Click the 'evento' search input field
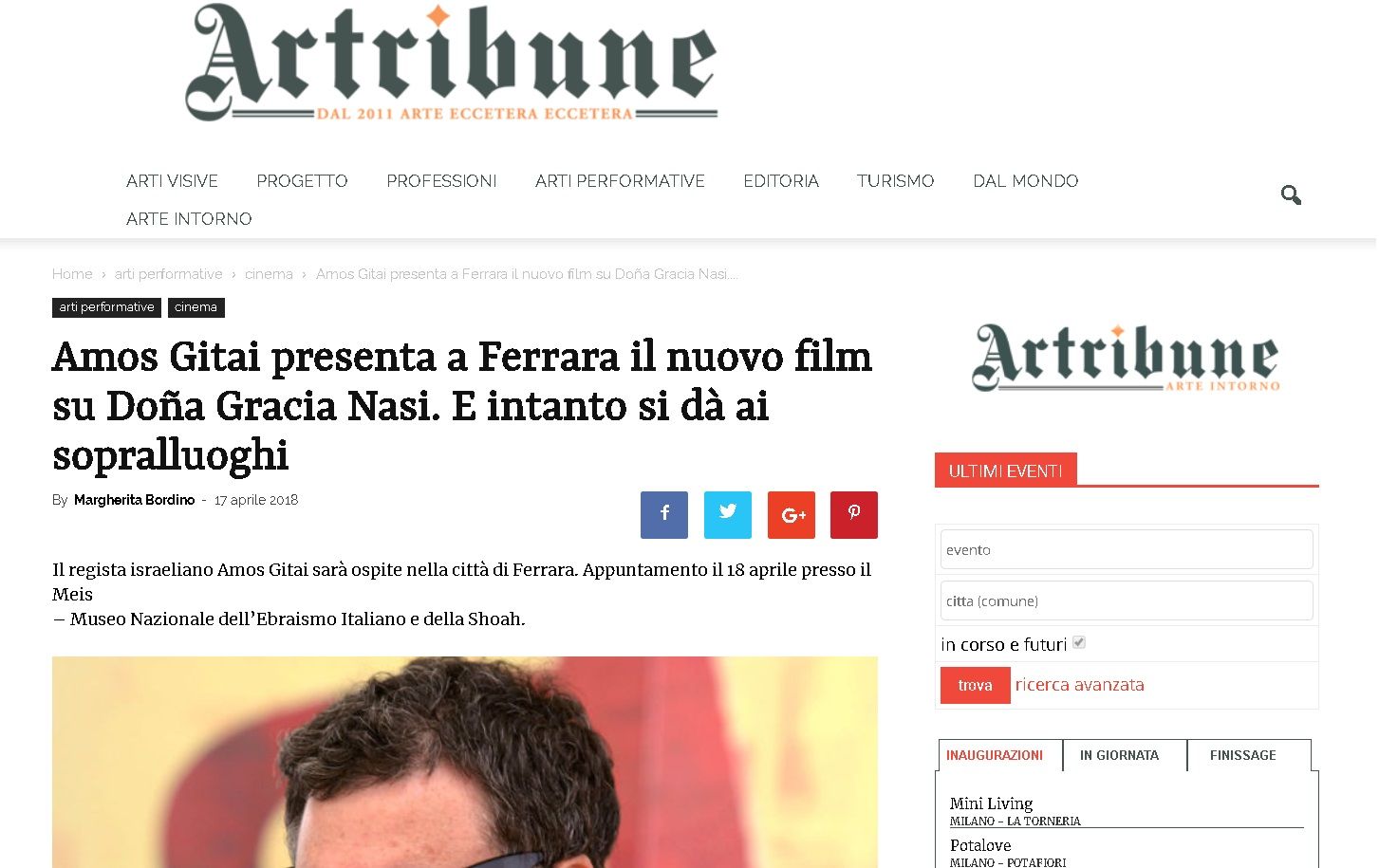The height and width of the screenshot is (868, 1379). click(x=1126, y=549)
